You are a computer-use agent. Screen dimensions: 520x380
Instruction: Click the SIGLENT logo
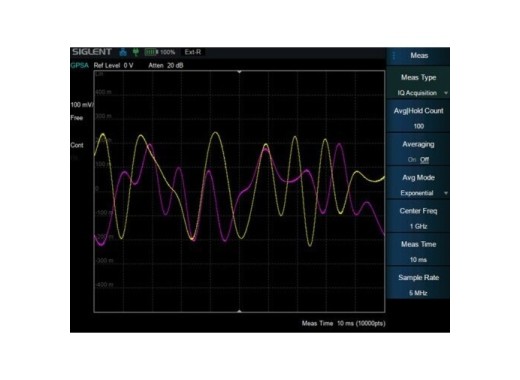(x=92, y=52)
